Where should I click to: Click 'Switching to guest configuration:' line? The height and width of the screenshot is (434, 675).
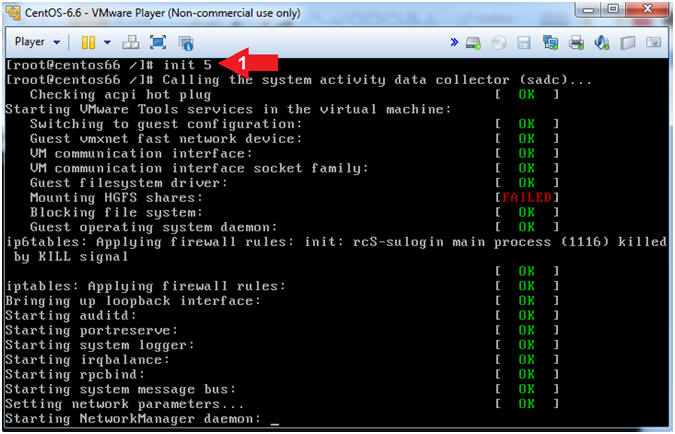point(166,124)
